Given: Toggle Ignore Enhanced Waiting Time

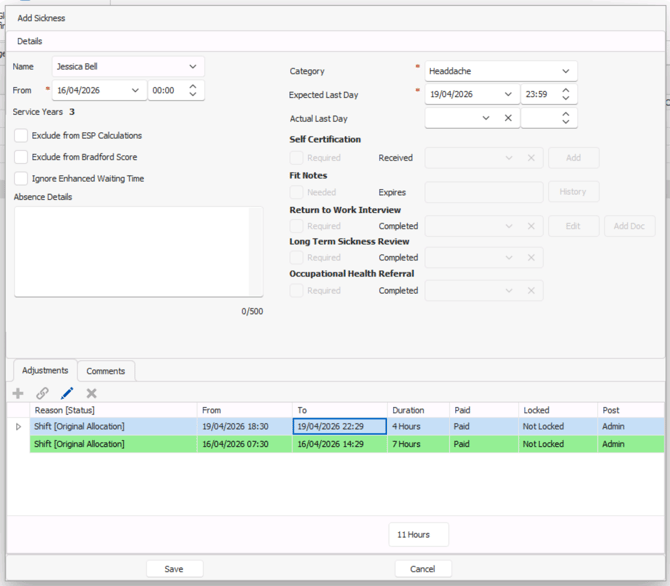Looking at the screenshot, I should click(21, 179).
